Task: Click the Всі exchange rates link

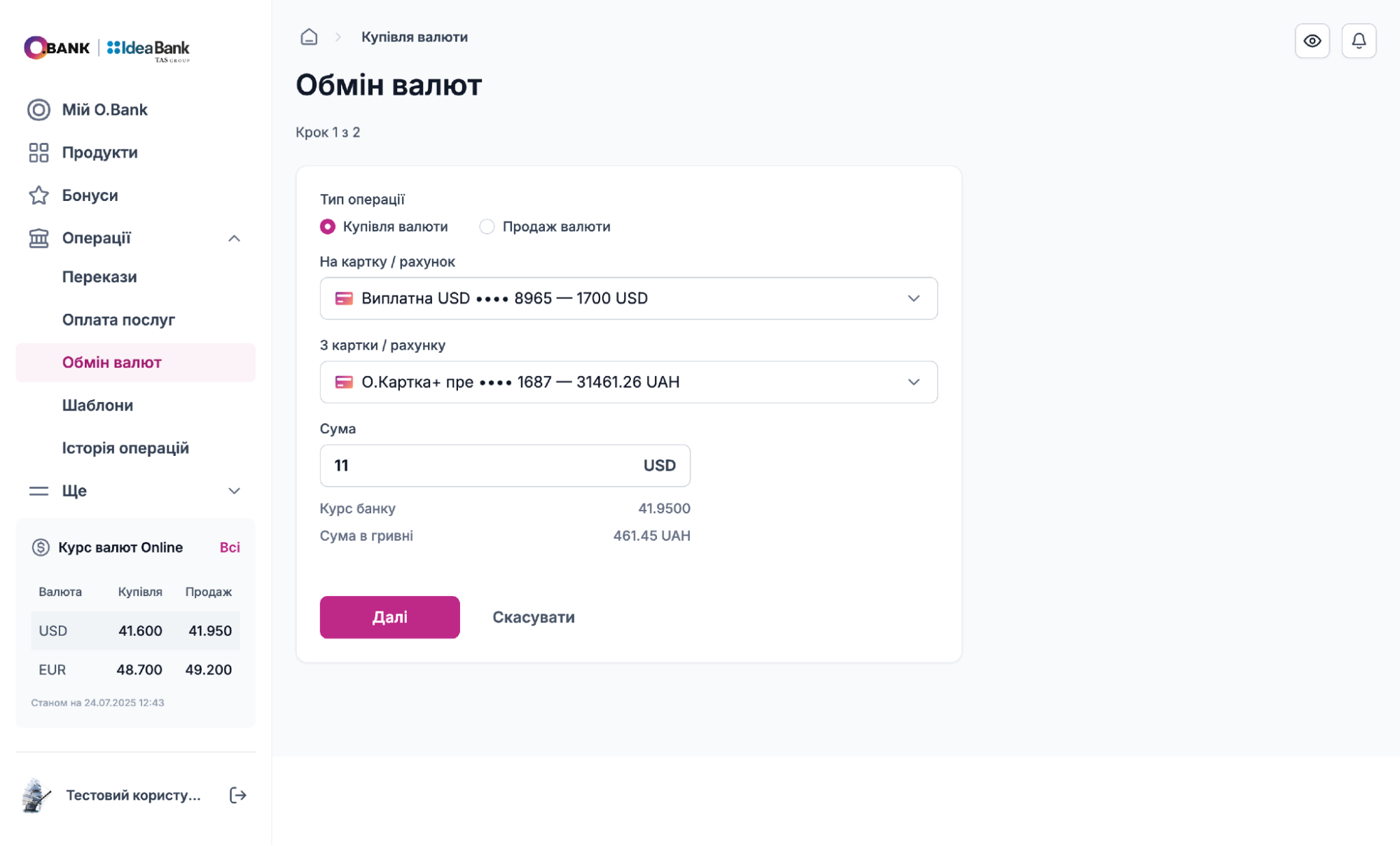Action: (x=230, y=548)
